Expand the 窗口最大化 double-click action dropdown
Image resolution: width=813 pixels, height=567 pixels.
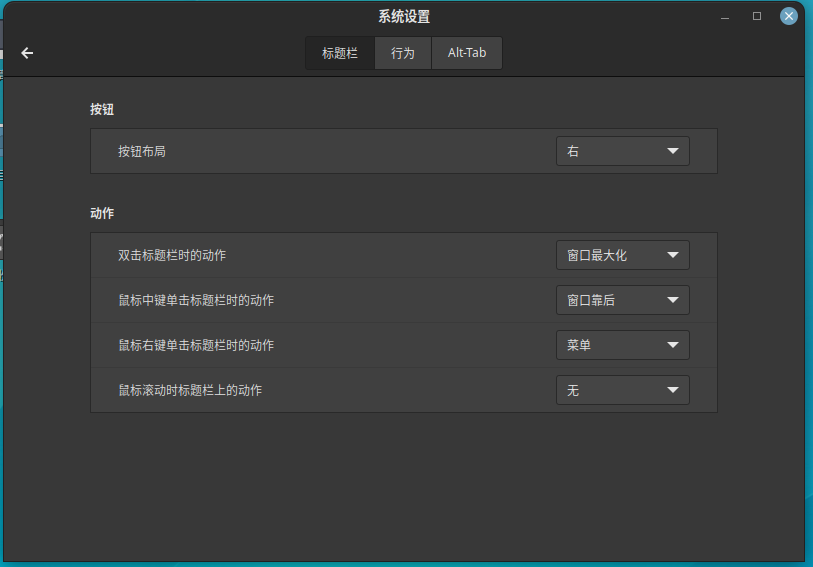coord(622,255)
